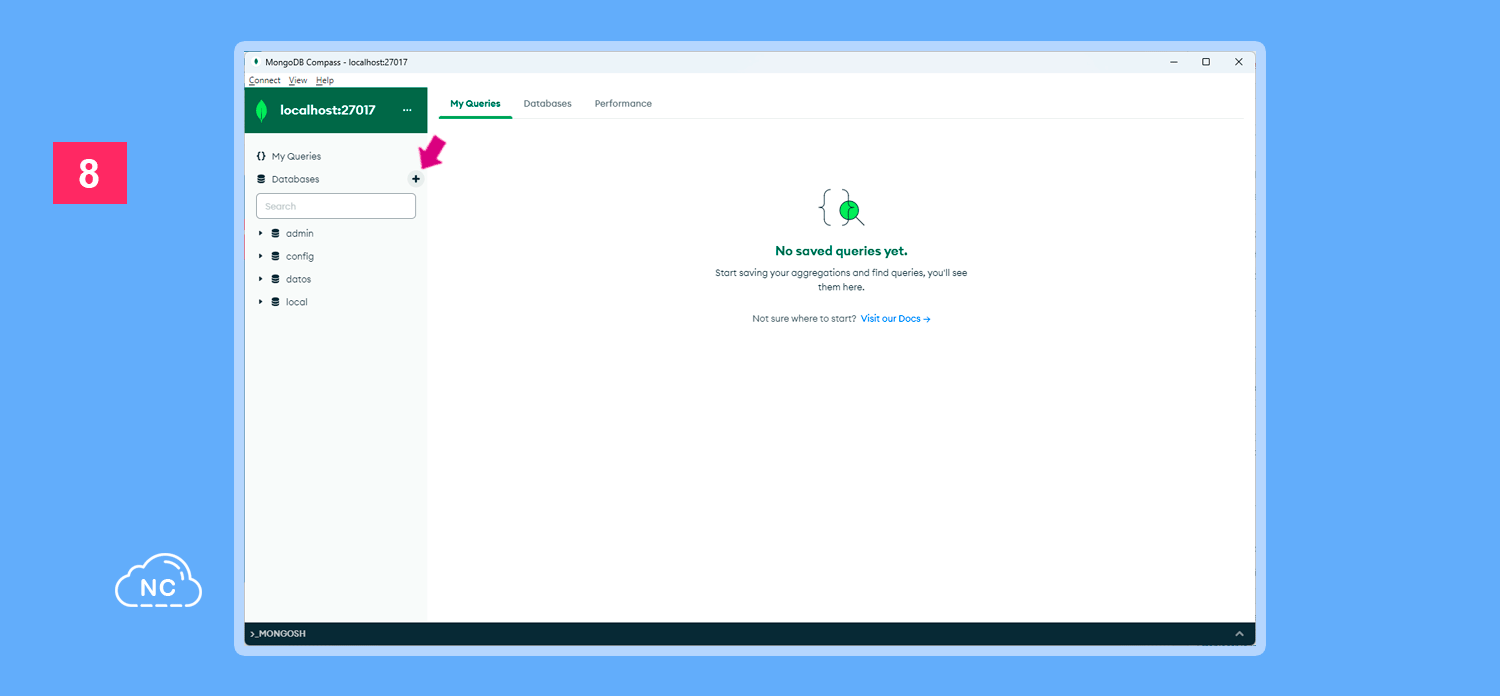Click the MongoDB leaf logo in sidebar
1500x696 pixels.
click(262, 110)
